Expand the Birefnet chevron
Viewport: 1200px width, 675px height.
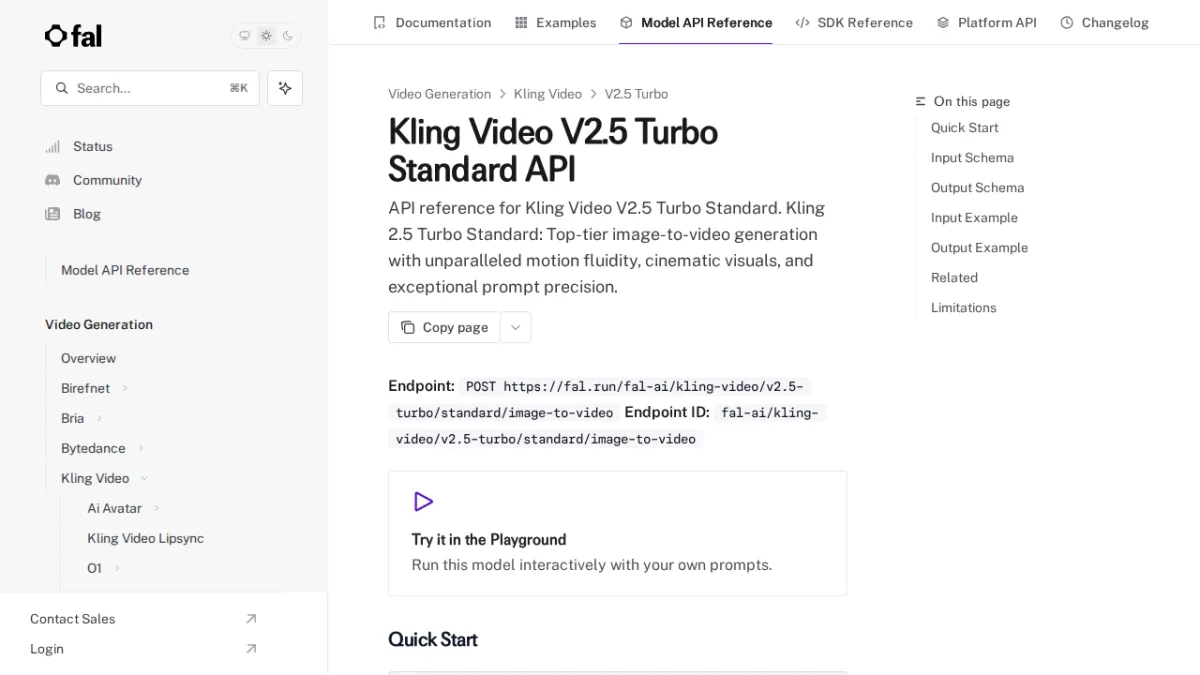tap(125, 388)
